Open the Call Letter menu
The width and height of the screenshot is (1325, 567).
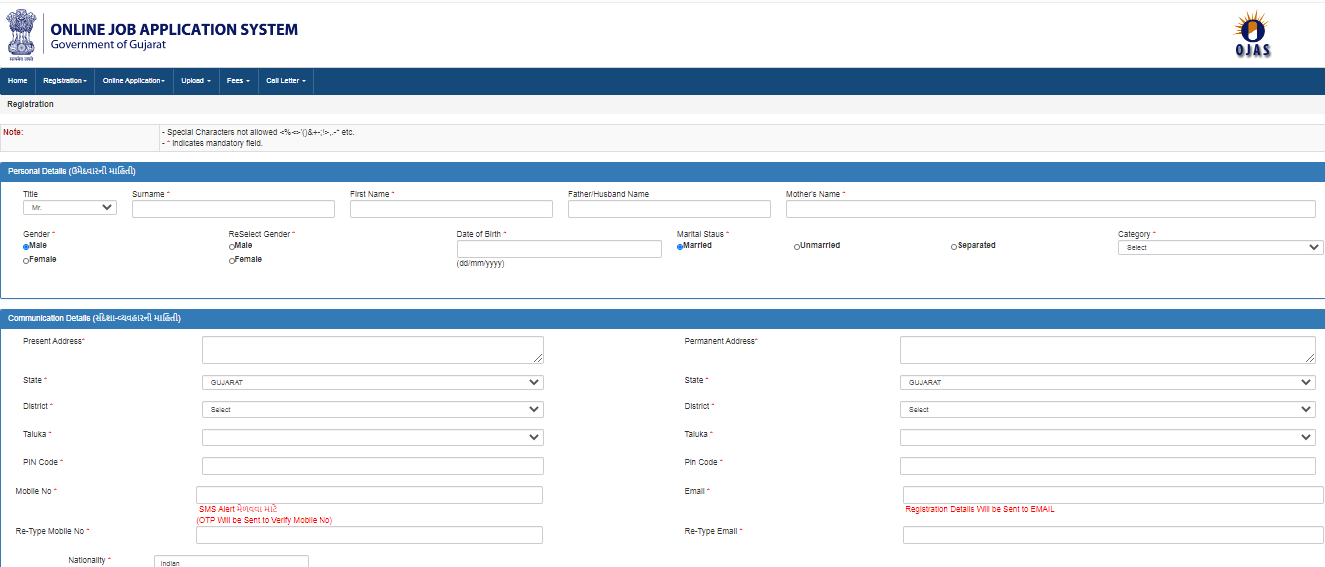click(x=286, y=80)
